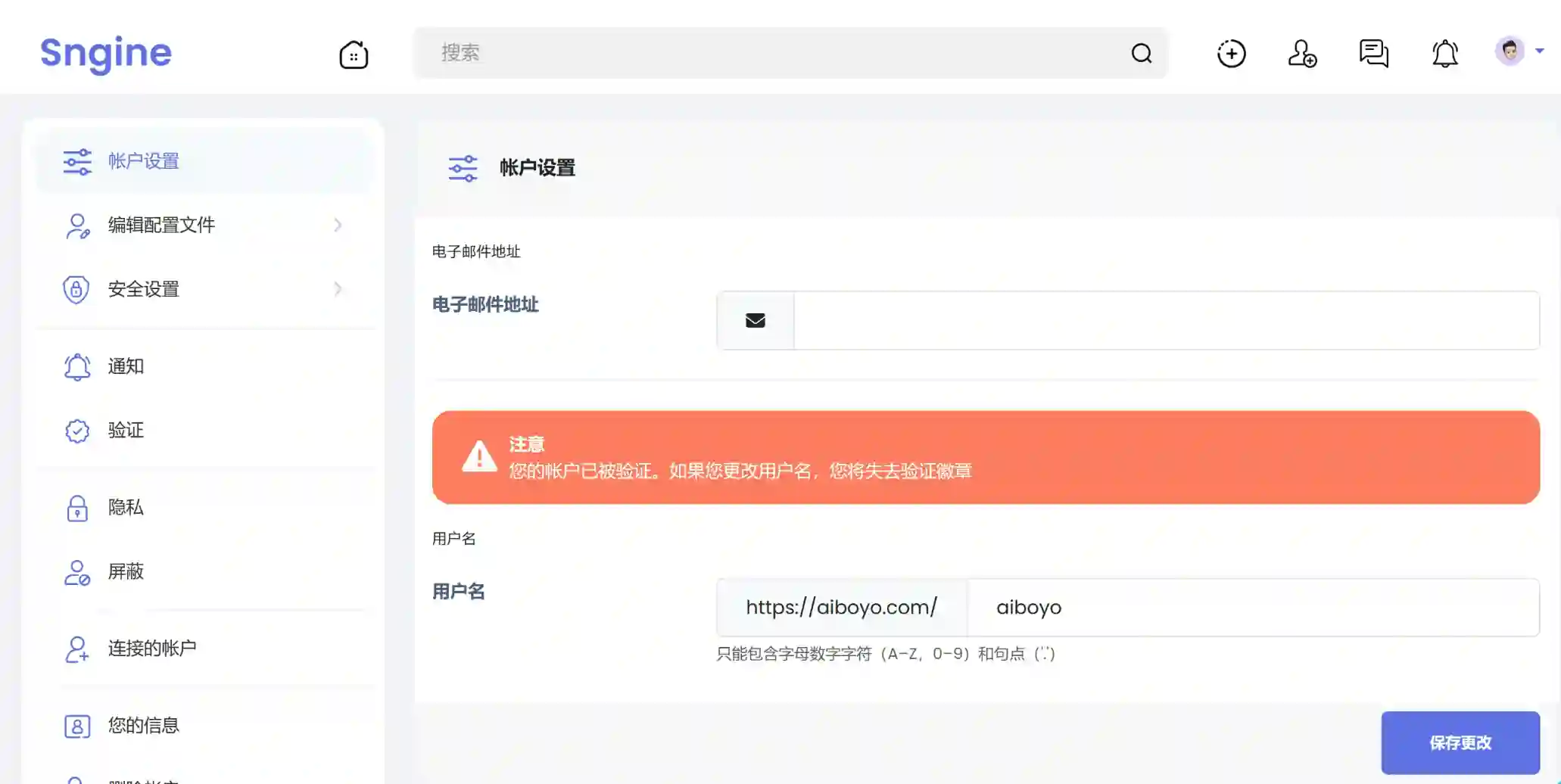Click the 用户名 field containing aiboyo
This screenshot has width=1561, height=784.
coord(1252,608)
